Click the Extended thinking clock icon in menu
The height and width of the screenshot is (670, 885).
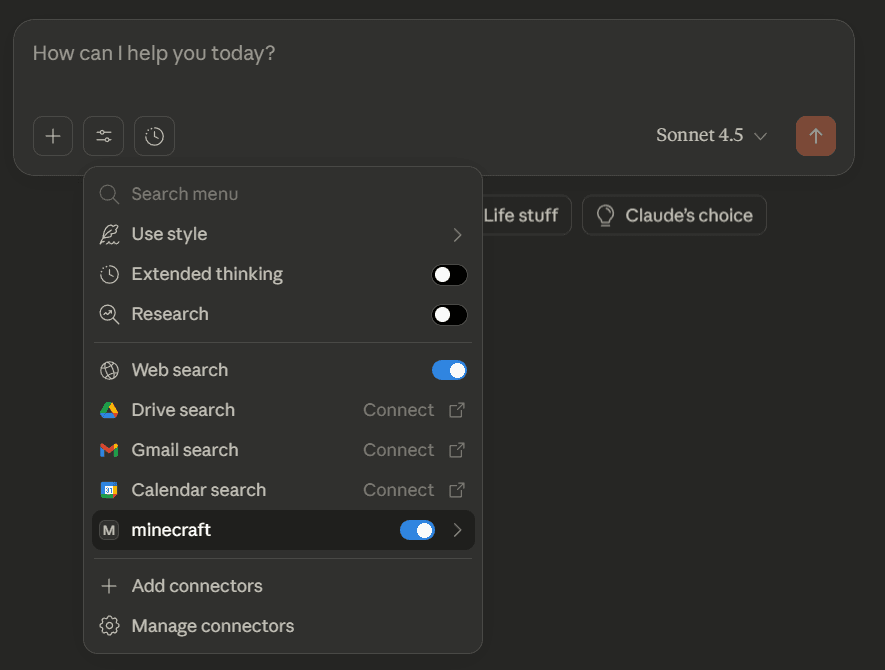pos(109,274)
